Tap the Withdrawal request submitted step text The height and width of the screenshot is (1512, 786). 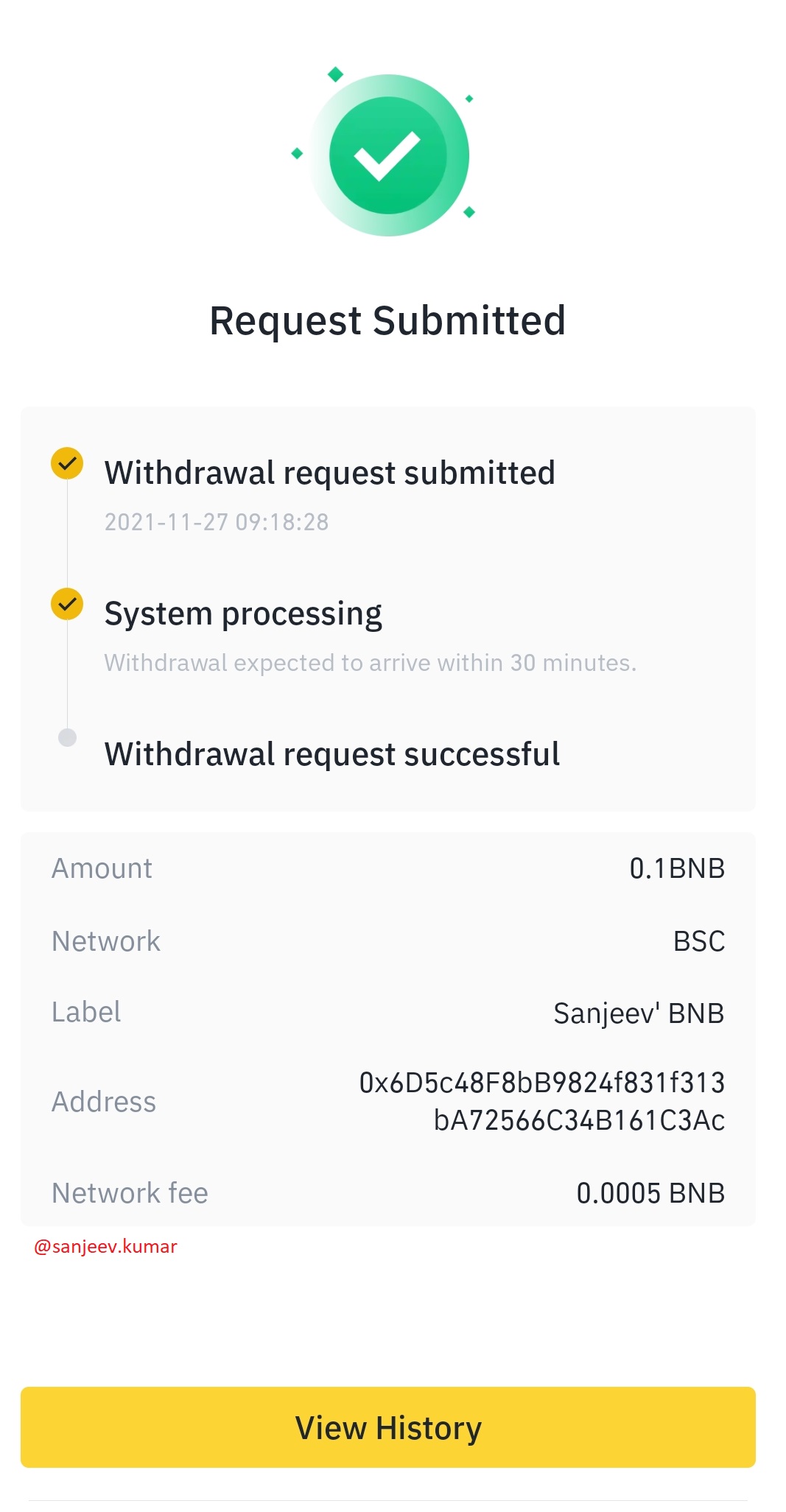pos(329,473)
